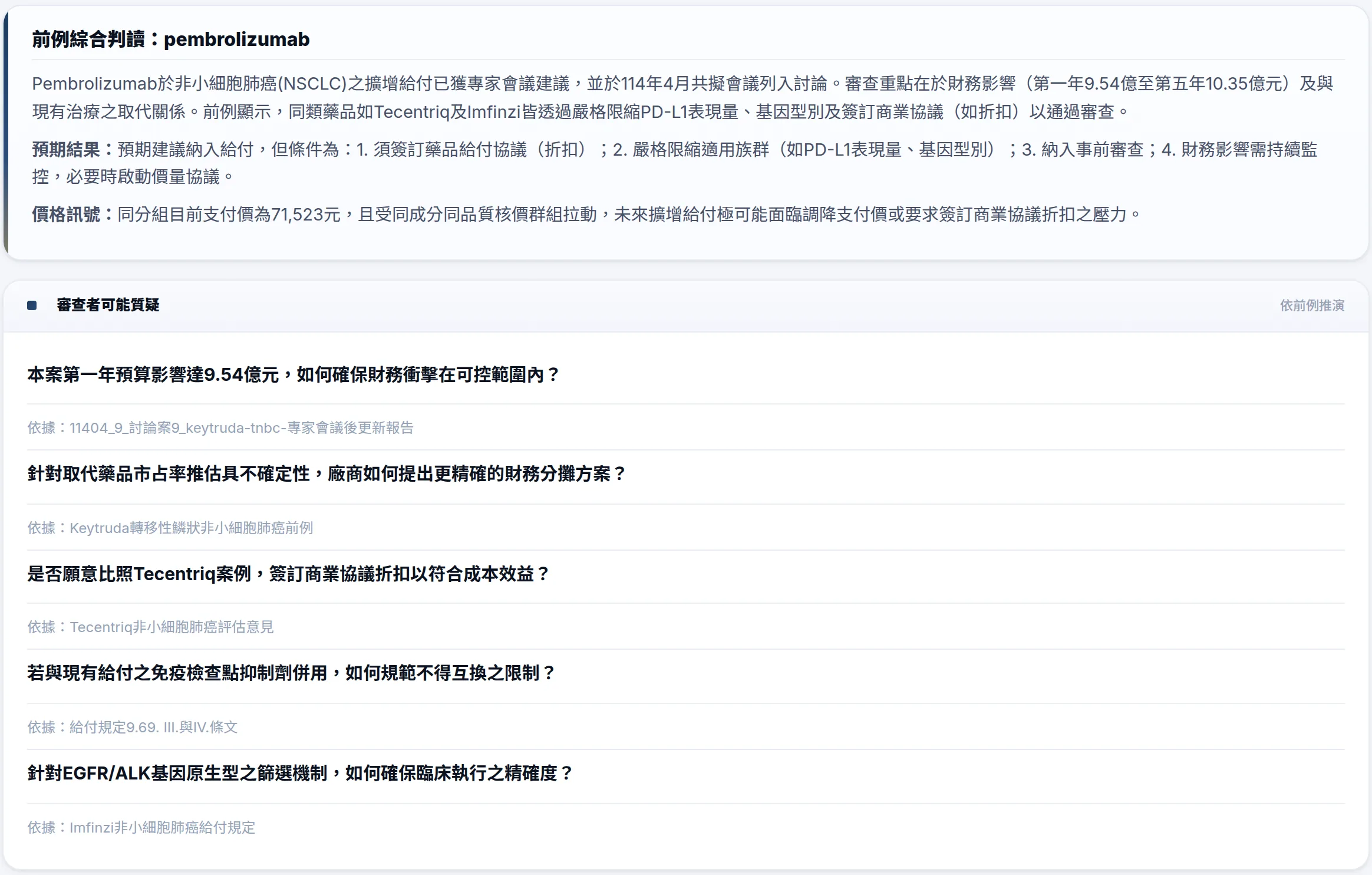This screenshot has width=1372, height=875.
Task: Select question on 免疫檢查點抑制劑併用
Action: (292, 673)
